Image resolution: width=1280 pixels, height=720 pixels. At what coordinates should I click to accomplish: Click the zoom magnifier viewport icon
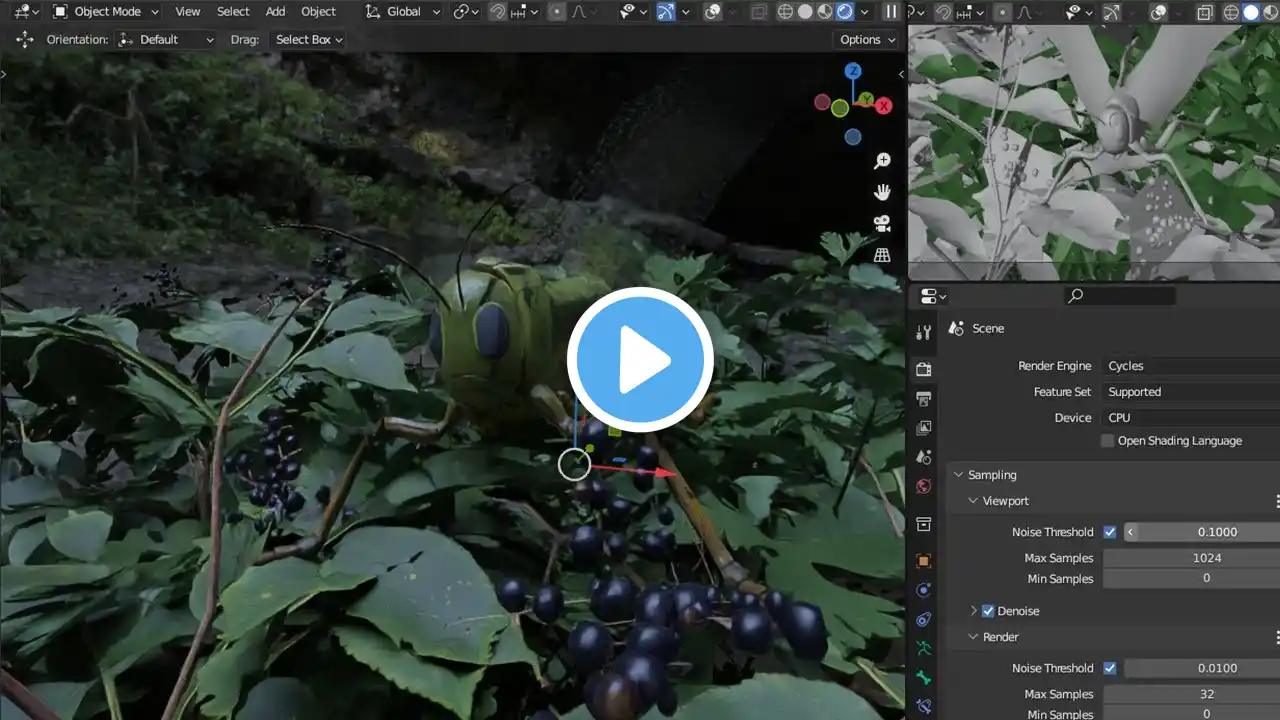point(882,161)
